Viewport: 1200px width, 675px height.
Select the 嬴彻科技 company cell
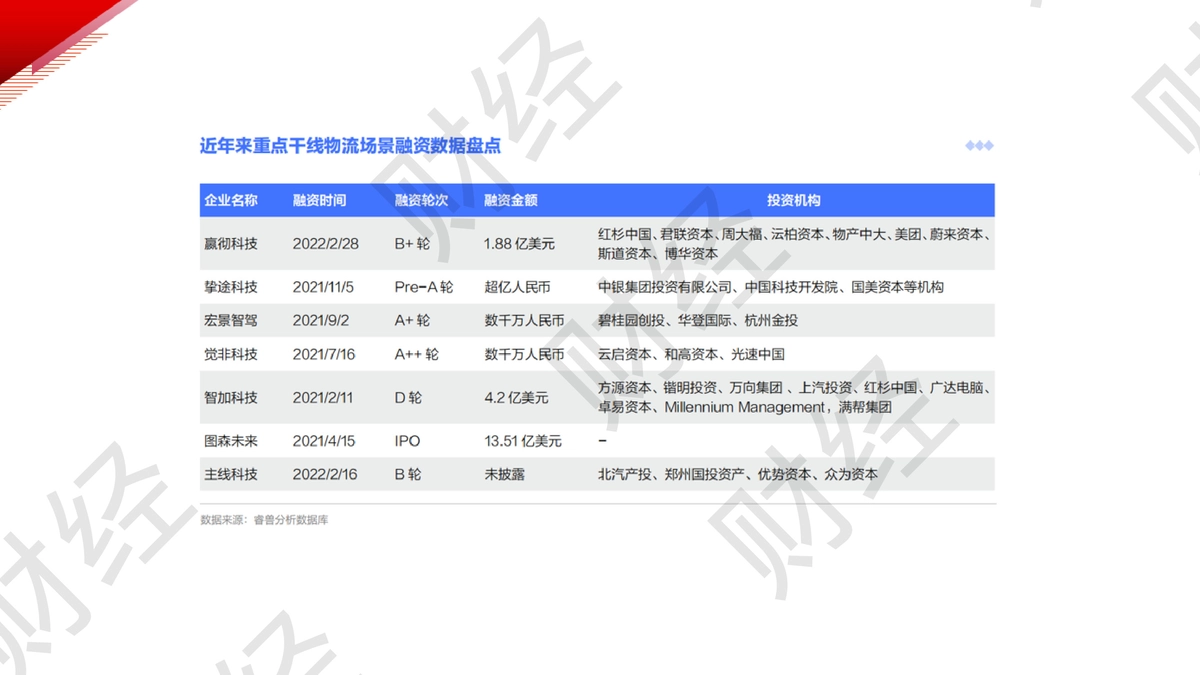point(231,243)
